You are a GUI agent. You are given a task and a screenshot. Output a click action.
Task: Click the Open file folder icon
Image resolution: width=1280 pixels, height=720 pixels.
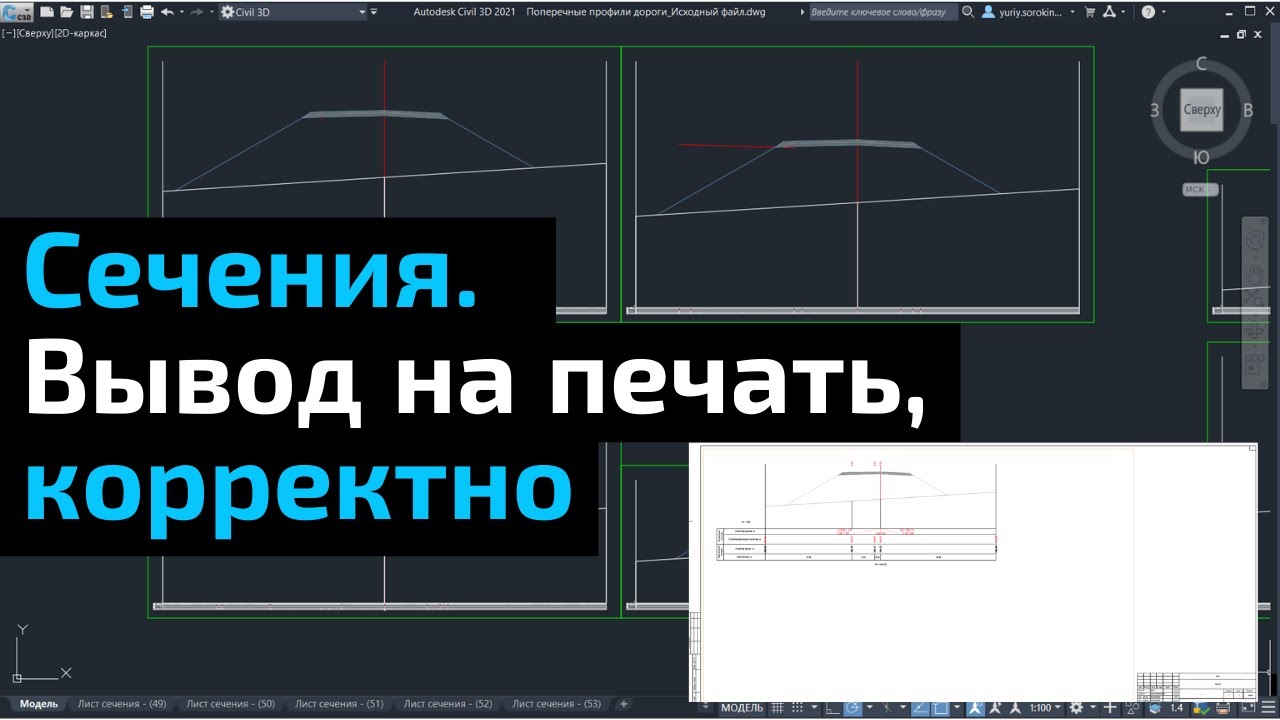(x=67, y=12)
